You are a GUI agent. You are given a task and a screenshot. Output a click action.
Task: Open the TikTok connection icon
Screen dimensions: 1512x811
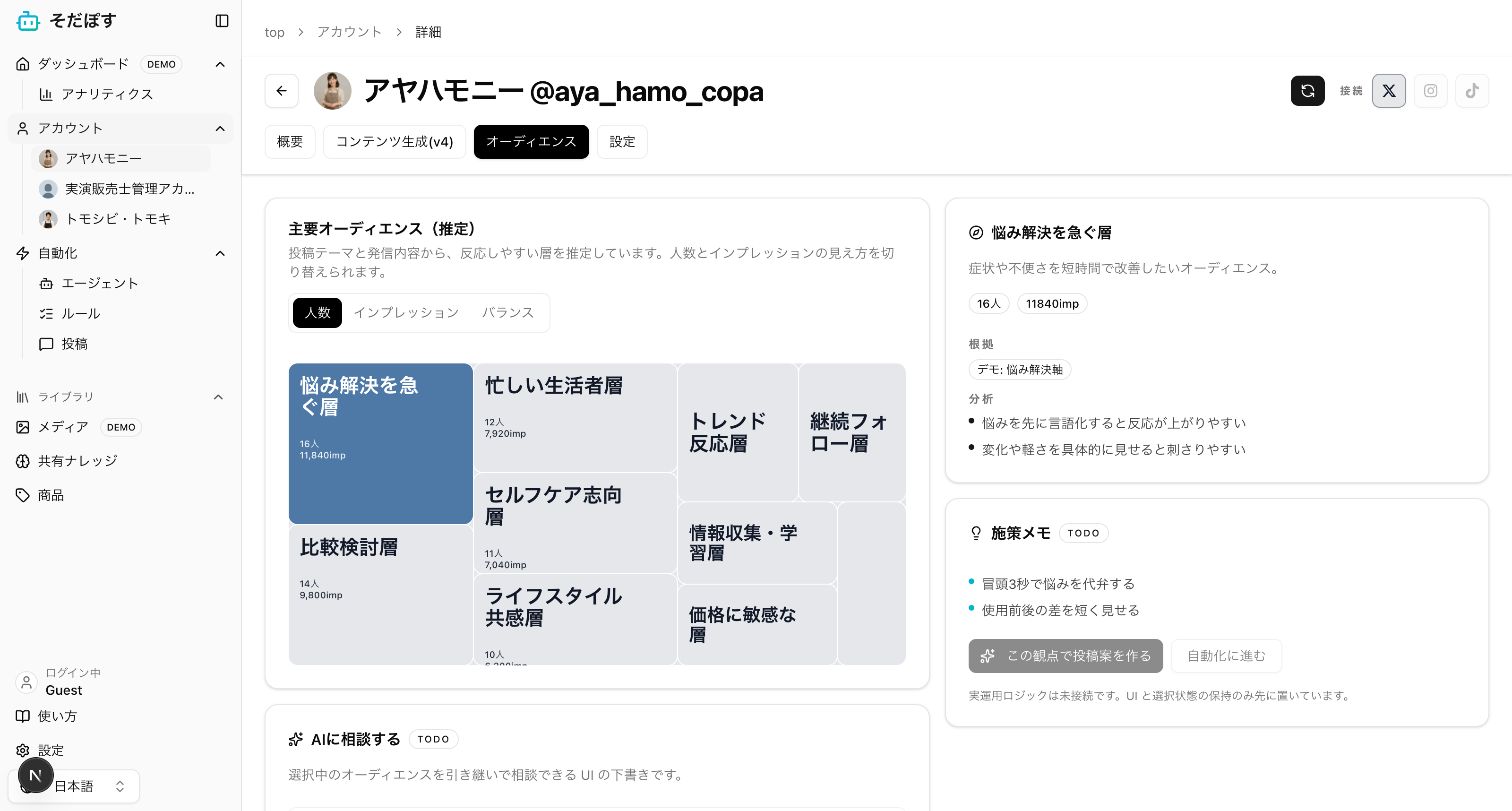coord(1472,90)
